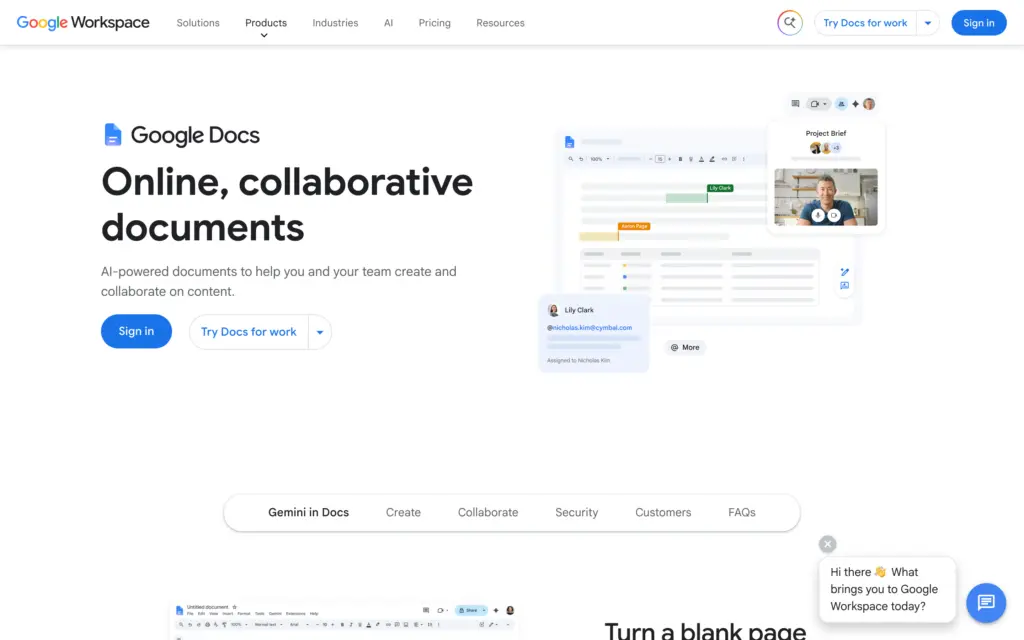This screenshot has height=640, width=1024.
Task: Go to the Pricing page
Action: click(x=434, y=23)
